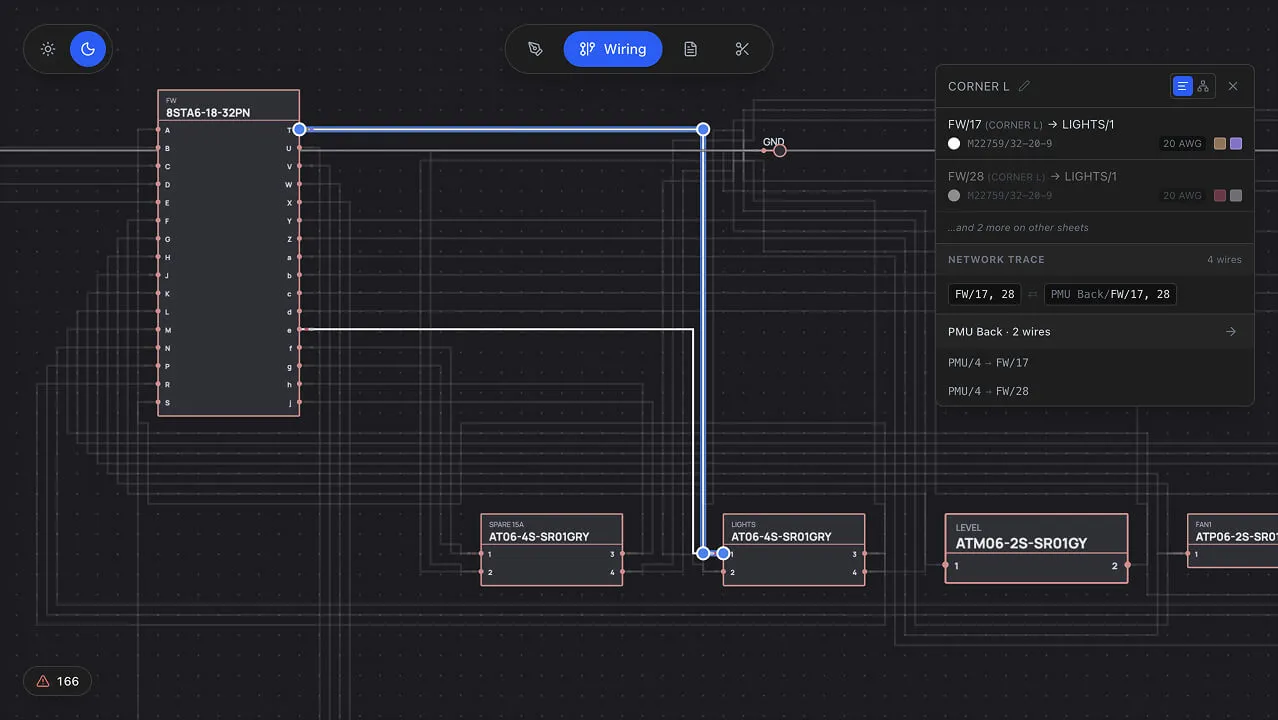The image size is (1278, 720).
Task: Click the PMU Back/FW/17, 28 trace chip
Action: click(1110, 294)
